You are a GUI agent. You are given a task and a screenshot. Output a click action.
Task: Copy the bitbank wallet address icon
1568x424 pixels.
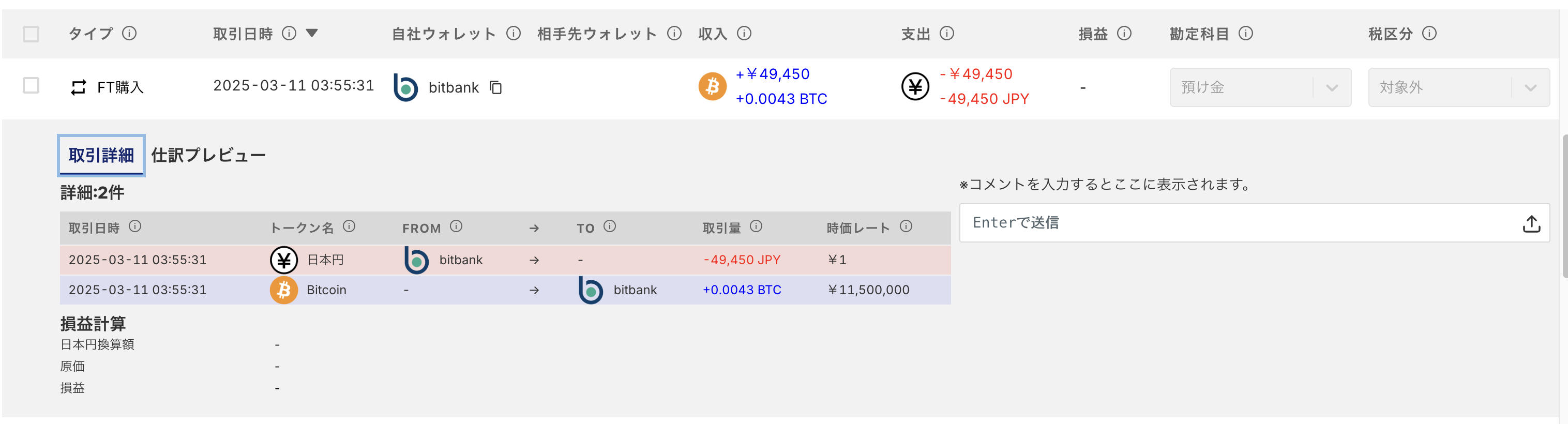(496, 87)
